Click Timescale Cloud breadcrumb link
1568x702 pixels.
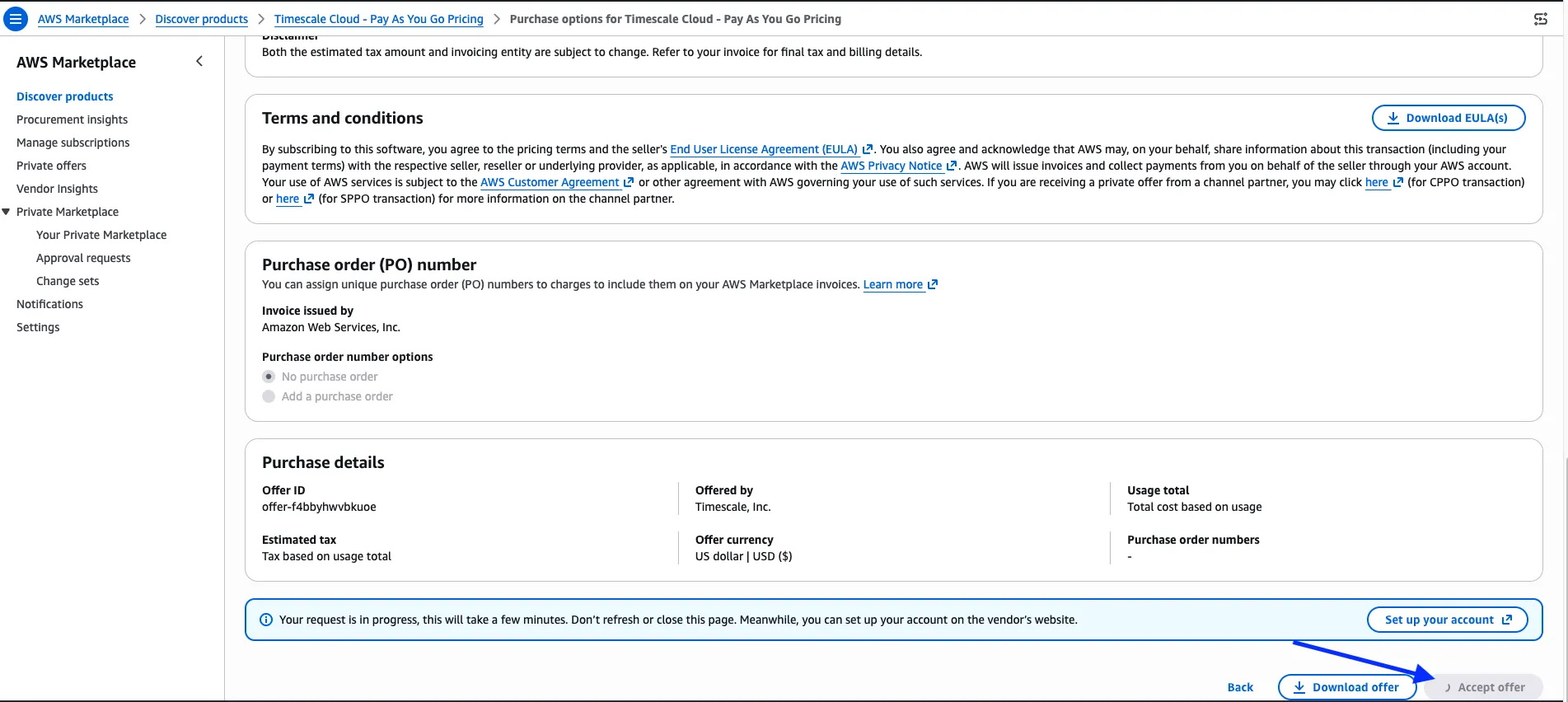[x=379, y=19]
